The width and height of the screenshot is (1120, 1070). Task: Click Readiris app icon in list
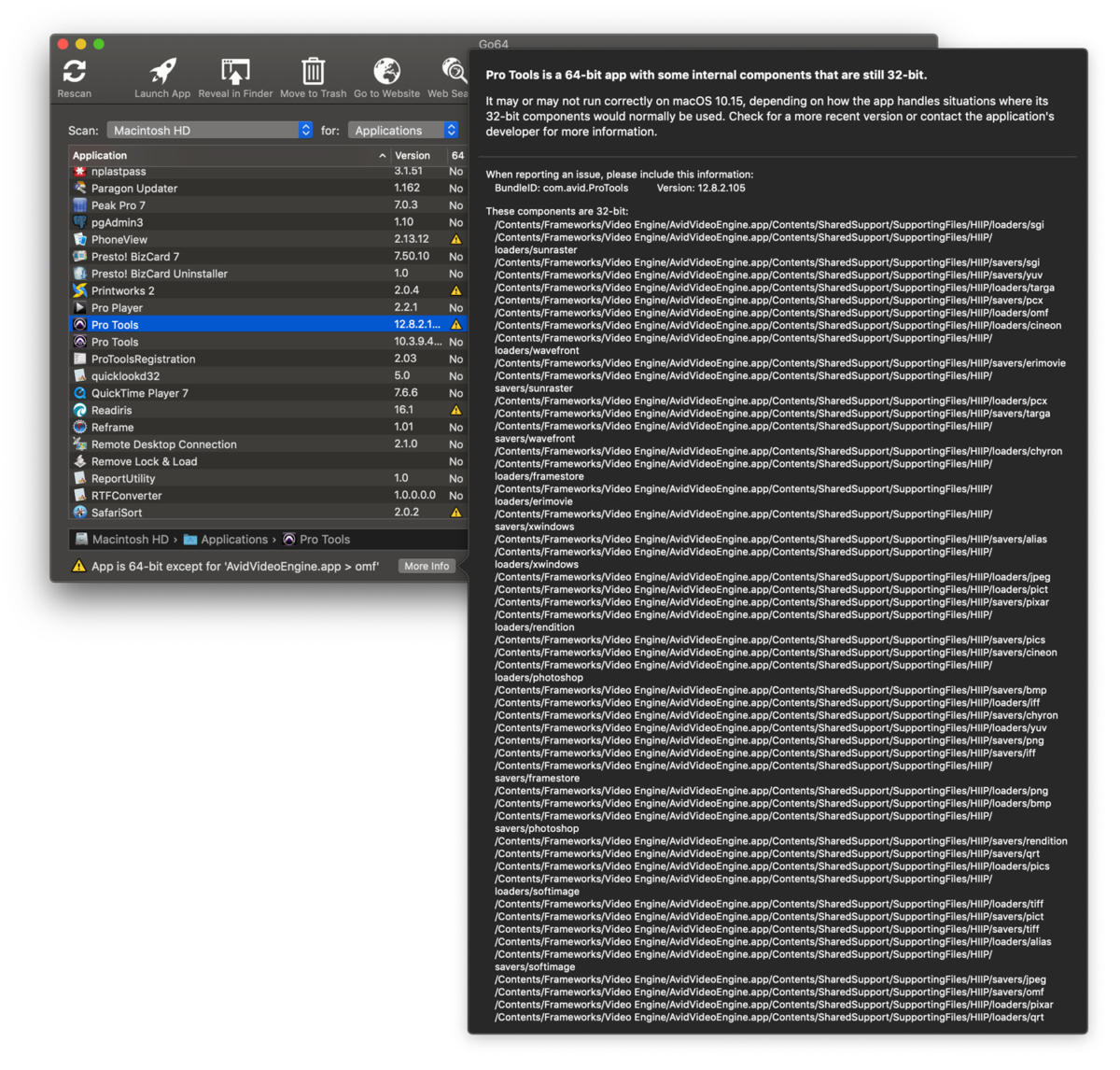(x=80, y=411)
